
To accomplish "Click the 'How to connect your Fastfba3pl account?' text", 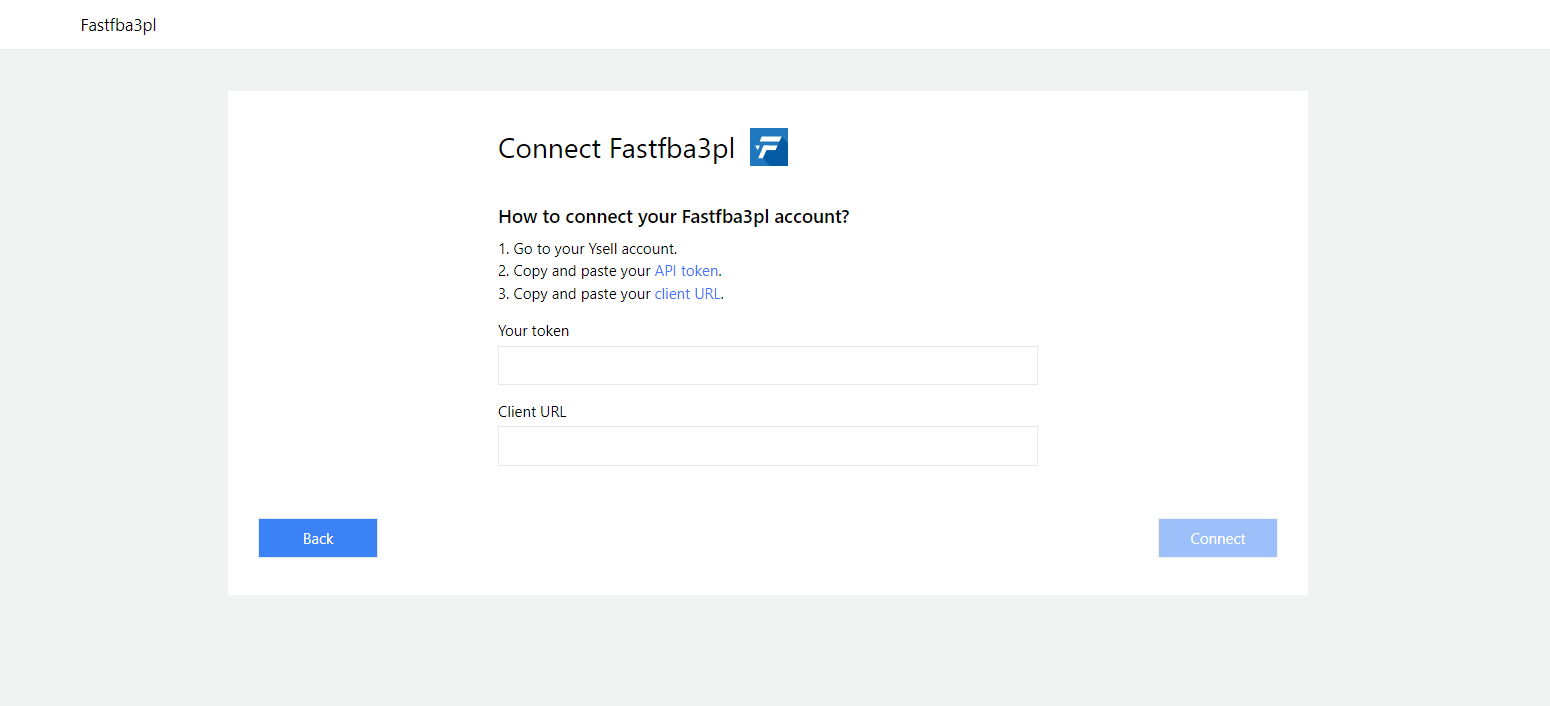I will point(674,217).
